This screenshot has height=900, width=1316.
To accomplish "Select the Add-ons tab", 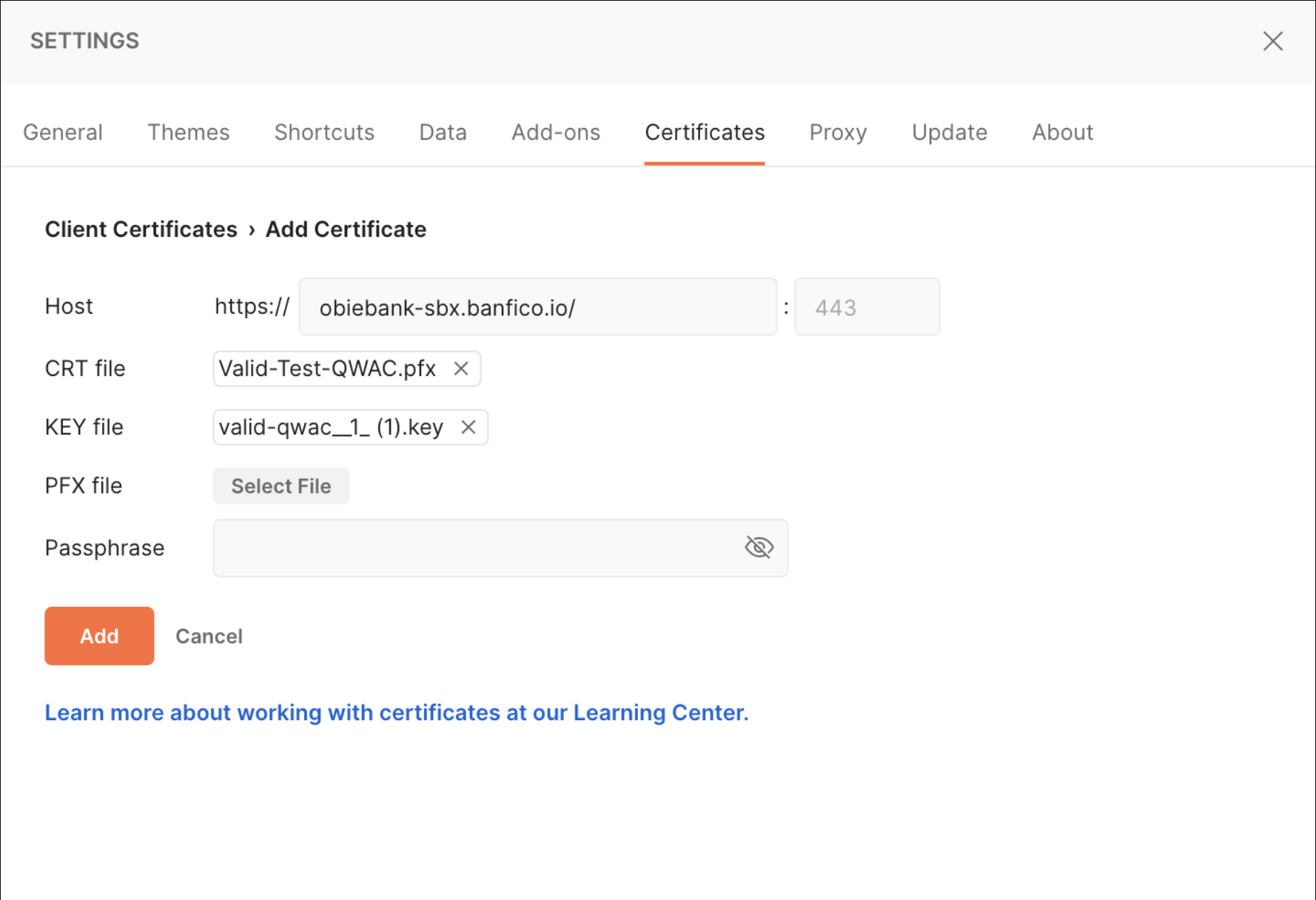I will click(x=555, y=132).
